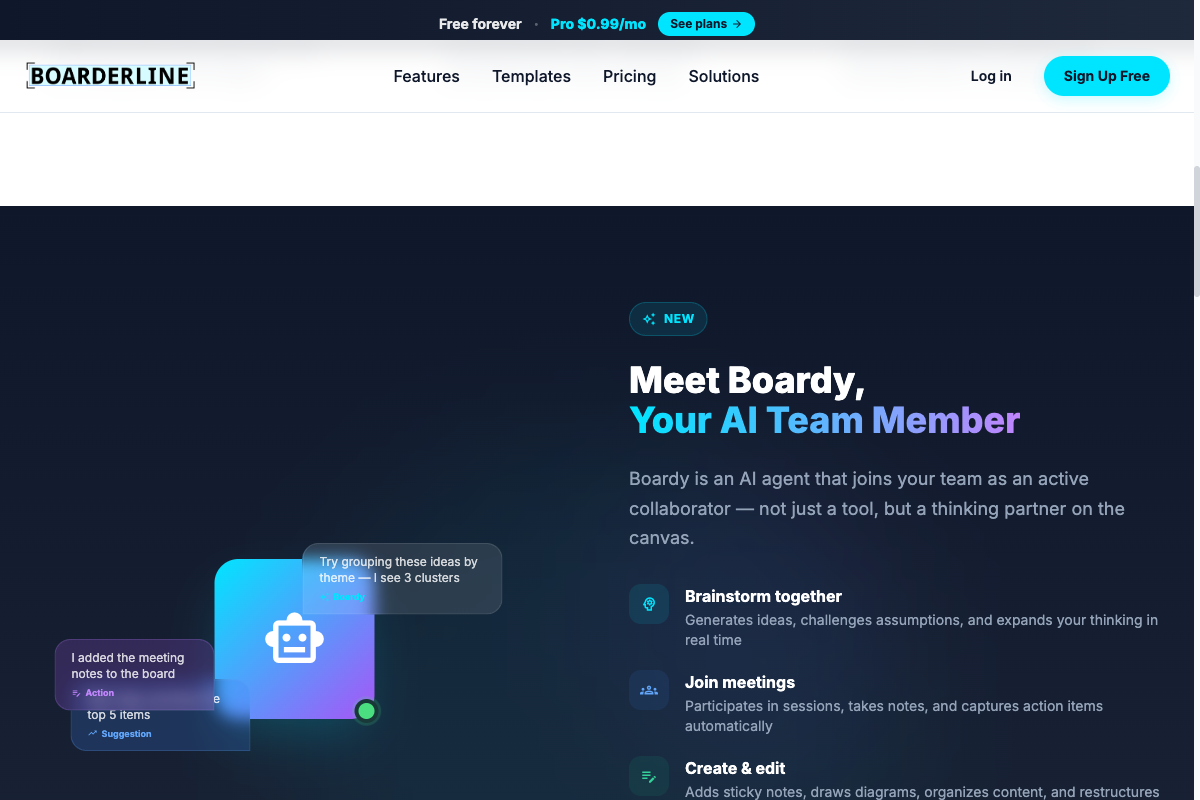Select the Action tag on the meeting notes bubble

pyautogui.click(x=93, y=692)
